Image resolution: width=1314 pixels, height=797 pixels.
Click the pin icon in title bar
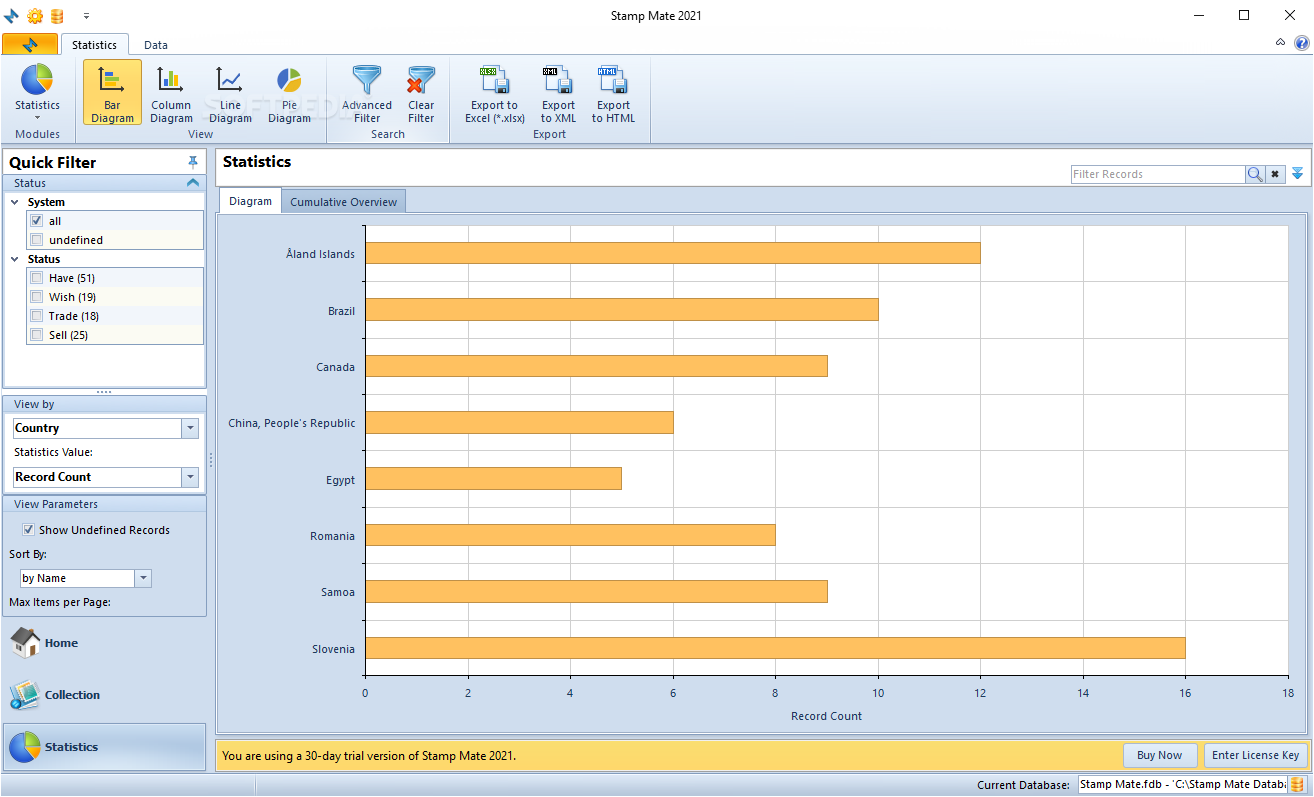[12, 15]
